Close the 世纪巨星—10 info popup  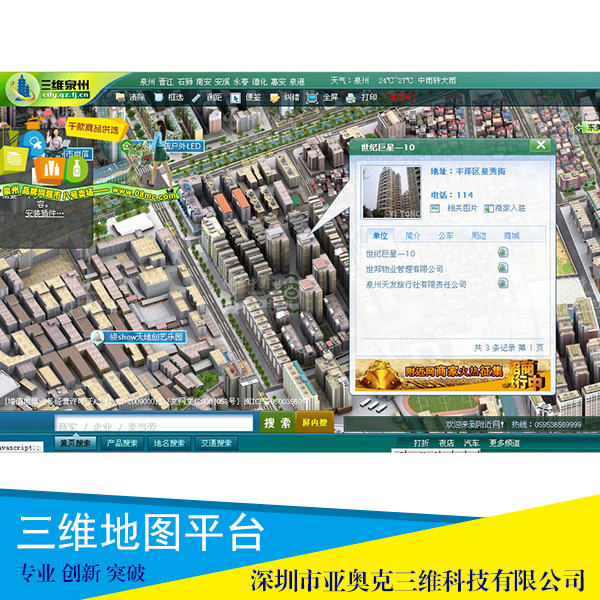pyautogui.click(x=541, y=145)
